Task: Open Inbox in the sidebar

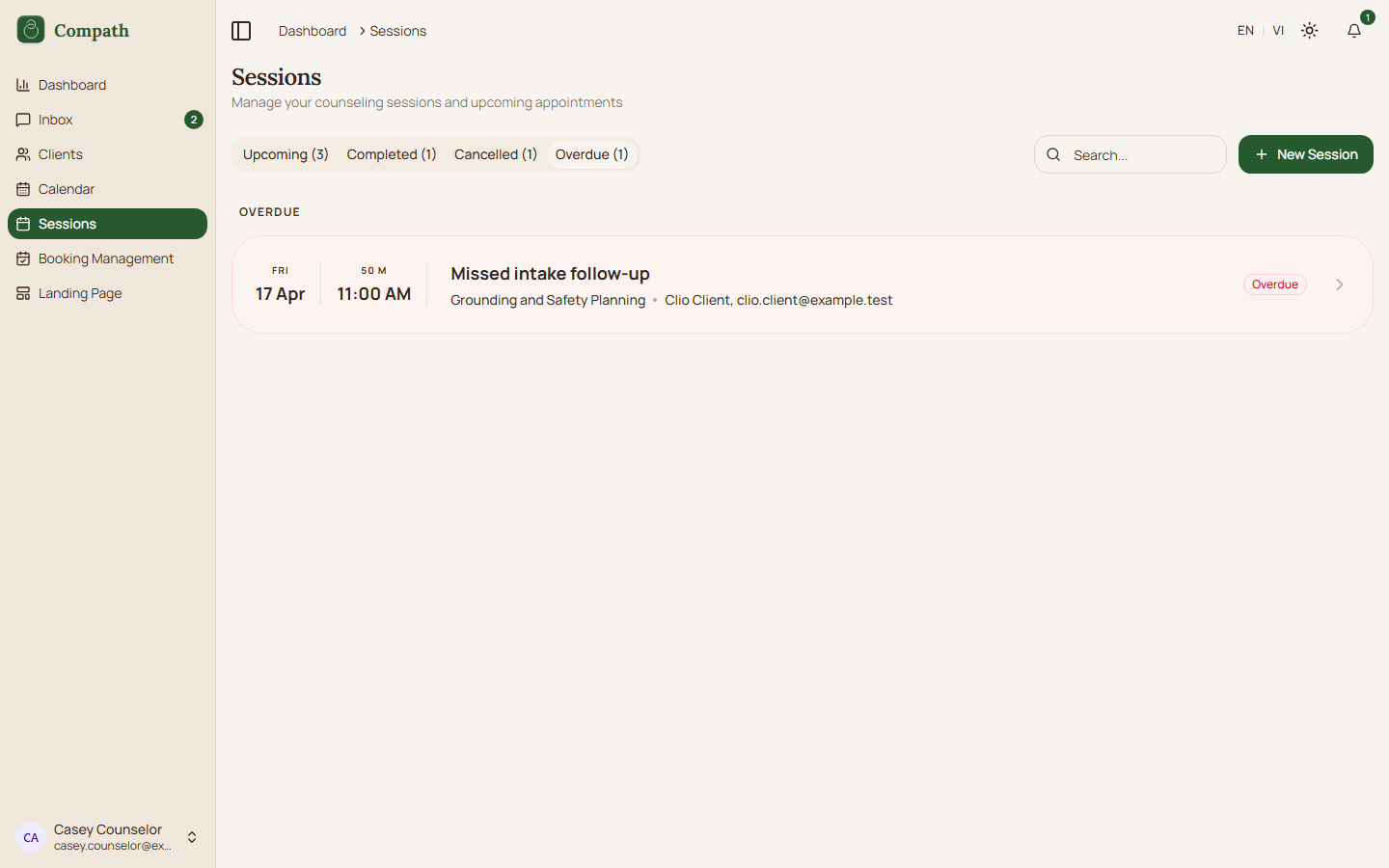Action: (56, 120)
